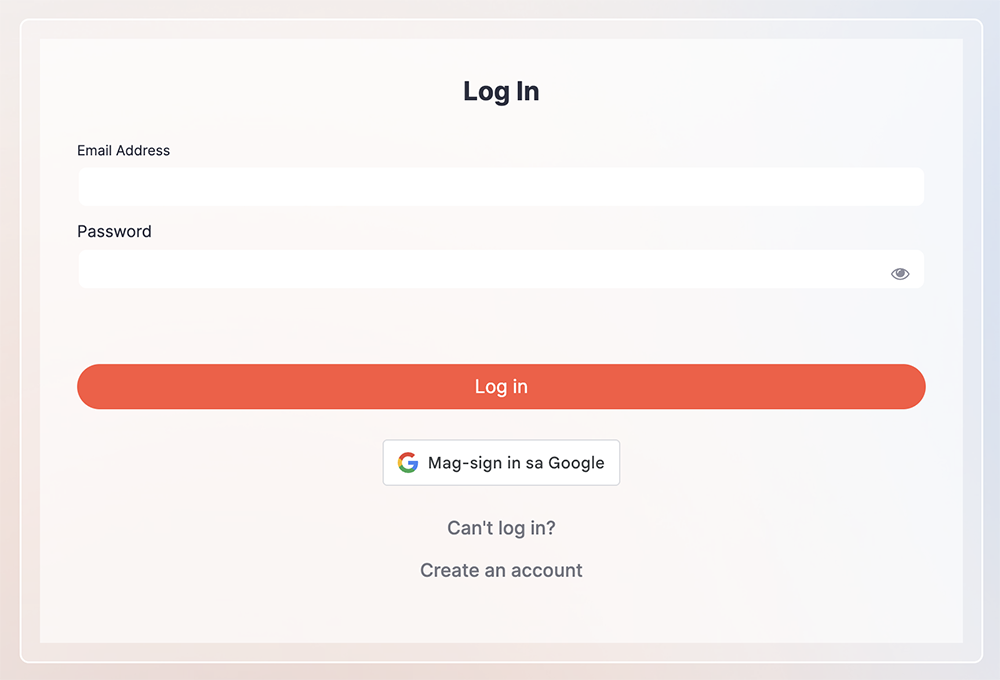
Task: Click the Google "G" logo icon
Action: 408,462
